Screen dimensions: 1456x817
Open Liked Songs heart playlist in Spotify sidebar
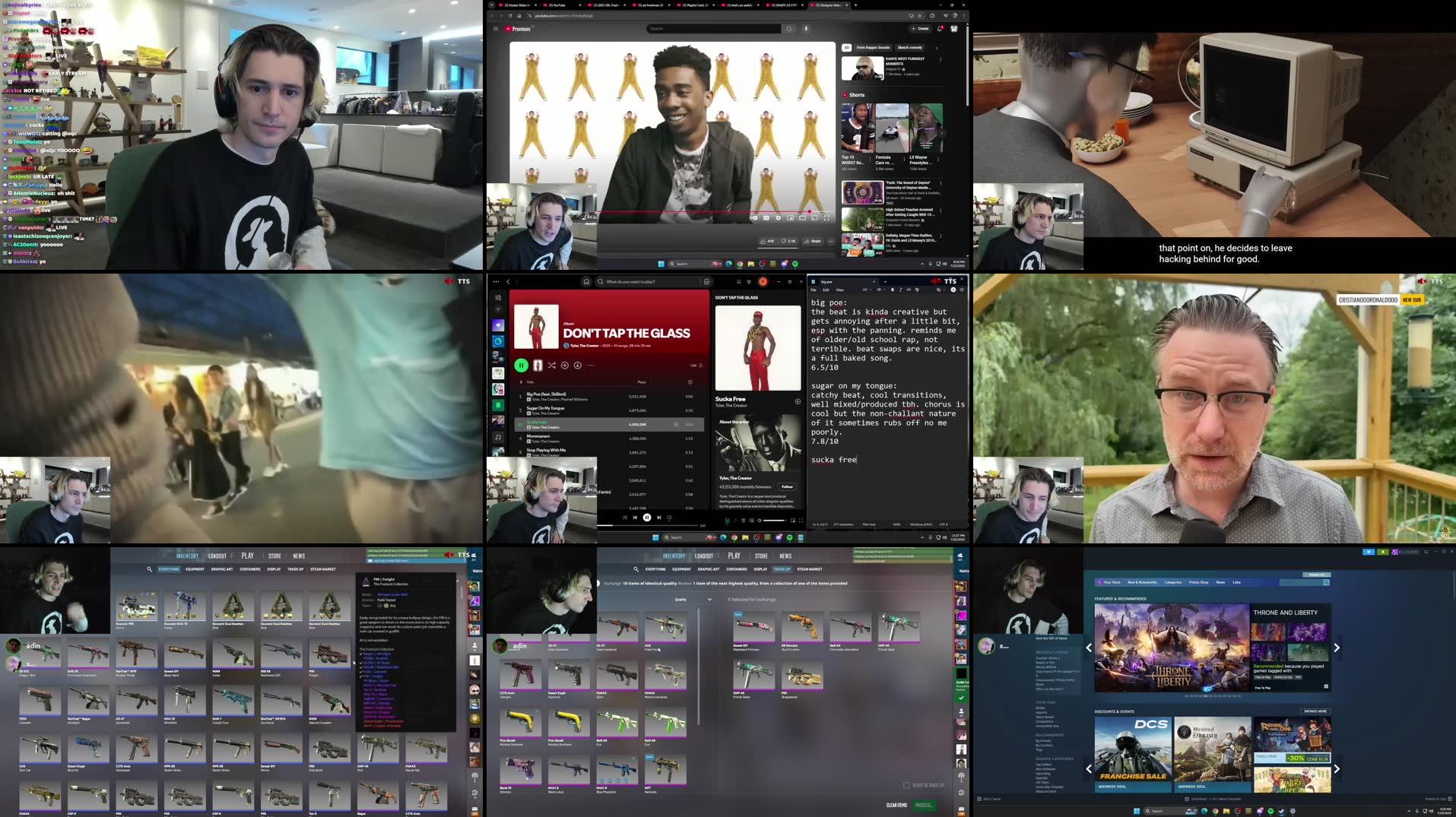(498, 325)
